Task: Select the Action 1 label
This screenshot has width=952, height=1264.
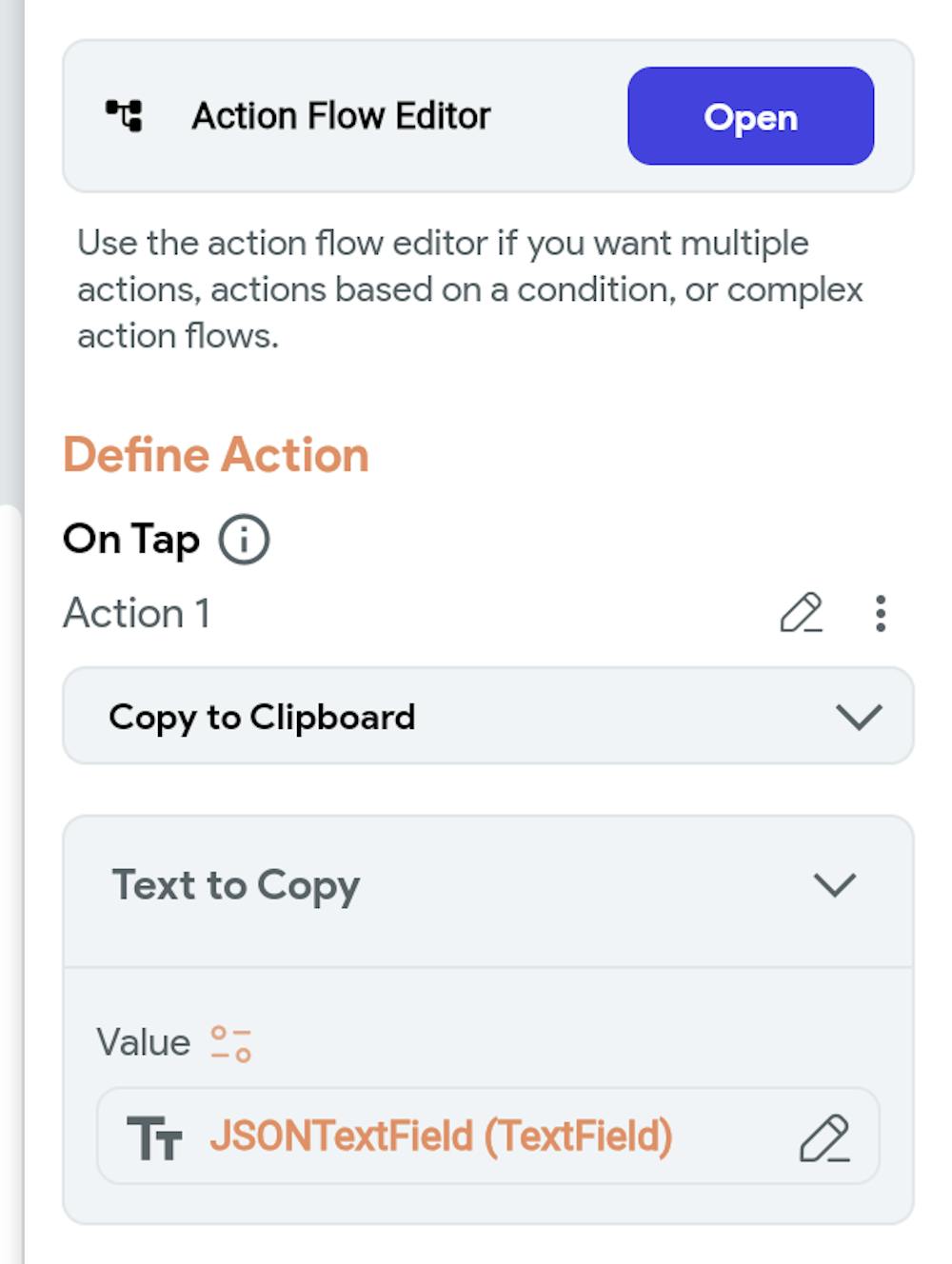Action: (136, 613)
